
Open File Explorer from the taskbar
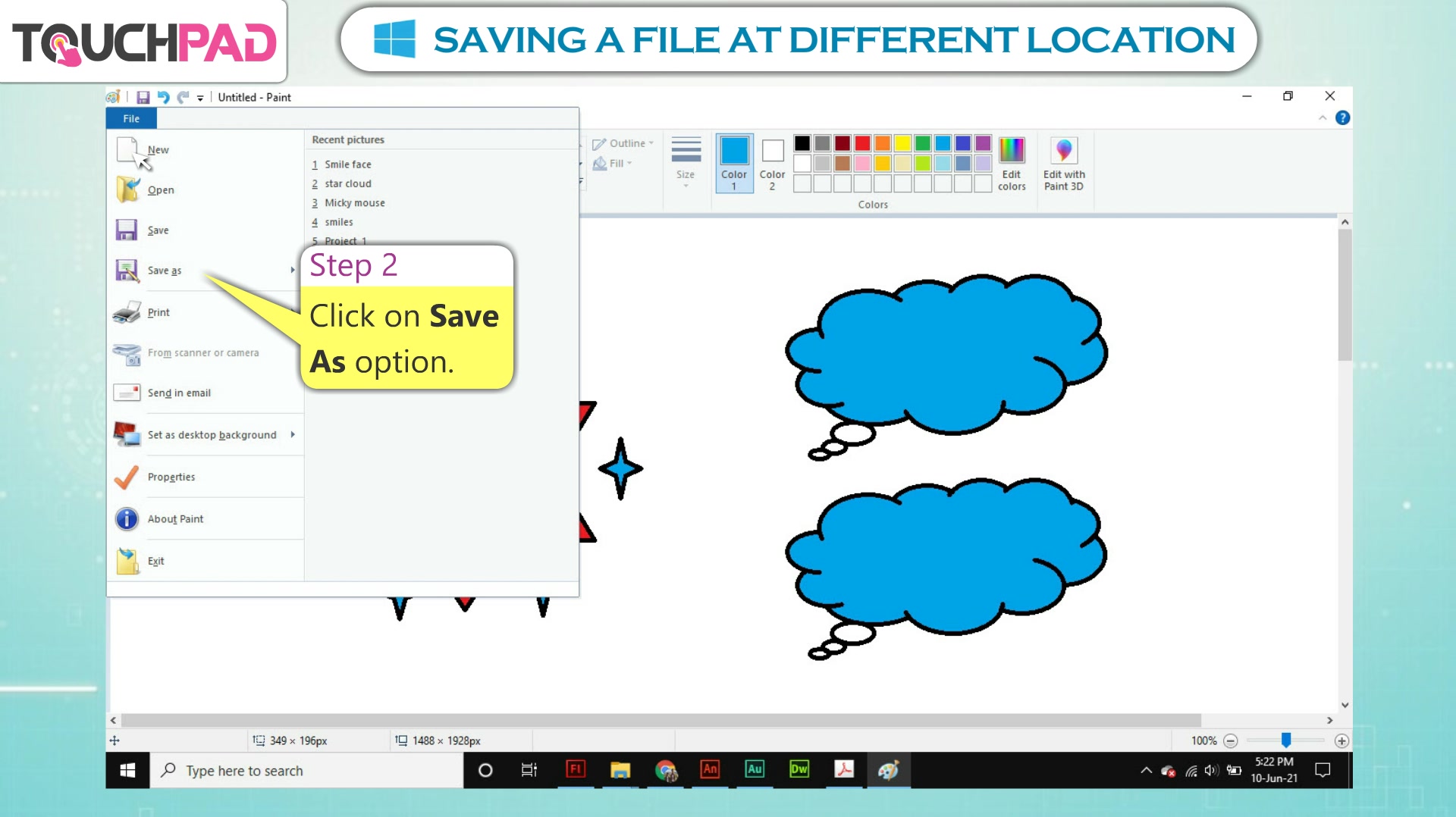pos(620,771)
